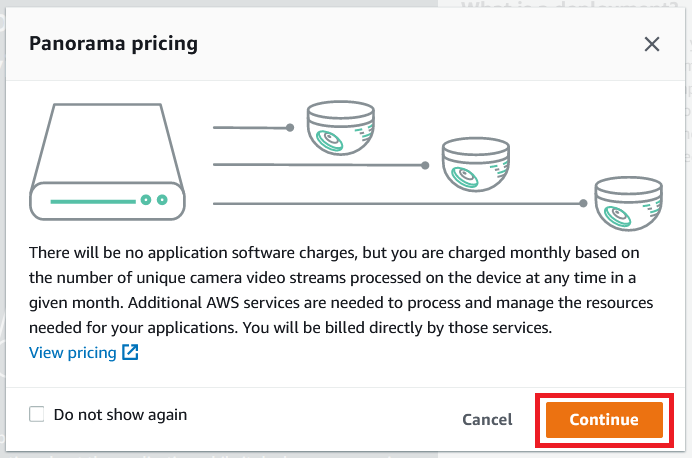Click the Panorama appliance device illustration
692x458 pixels.
tap(107, 161)
